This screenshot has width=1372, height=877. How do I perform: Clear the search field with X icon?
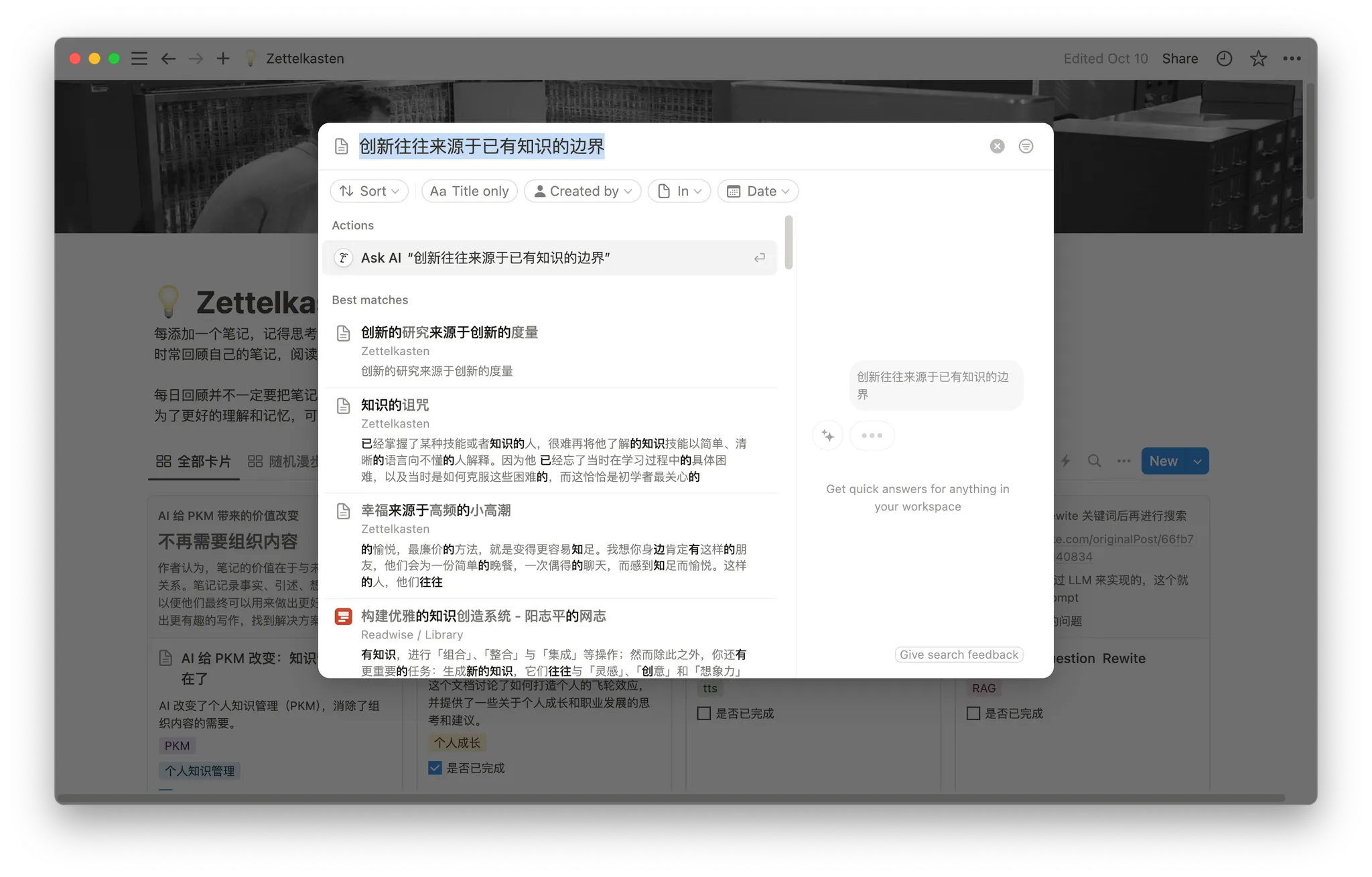[x=997, y=146]
